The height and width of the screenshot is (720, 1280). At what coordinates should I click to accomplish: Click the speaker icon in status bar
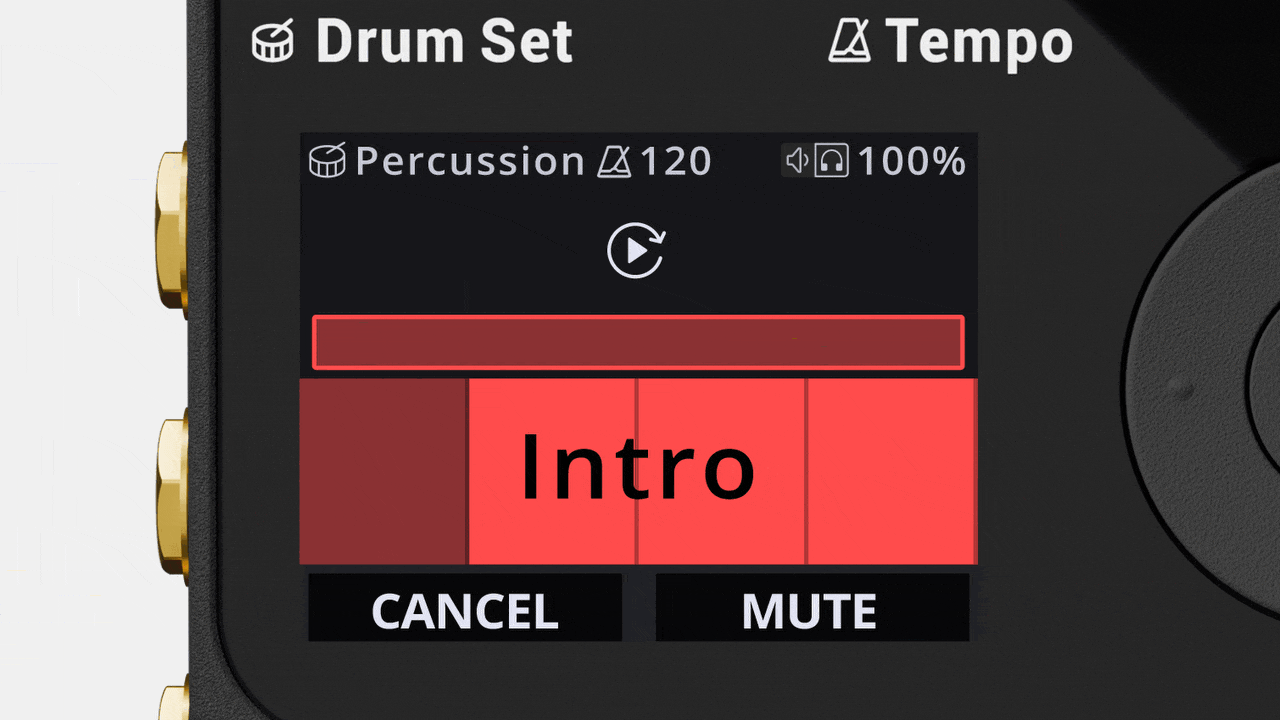(796, 161)
